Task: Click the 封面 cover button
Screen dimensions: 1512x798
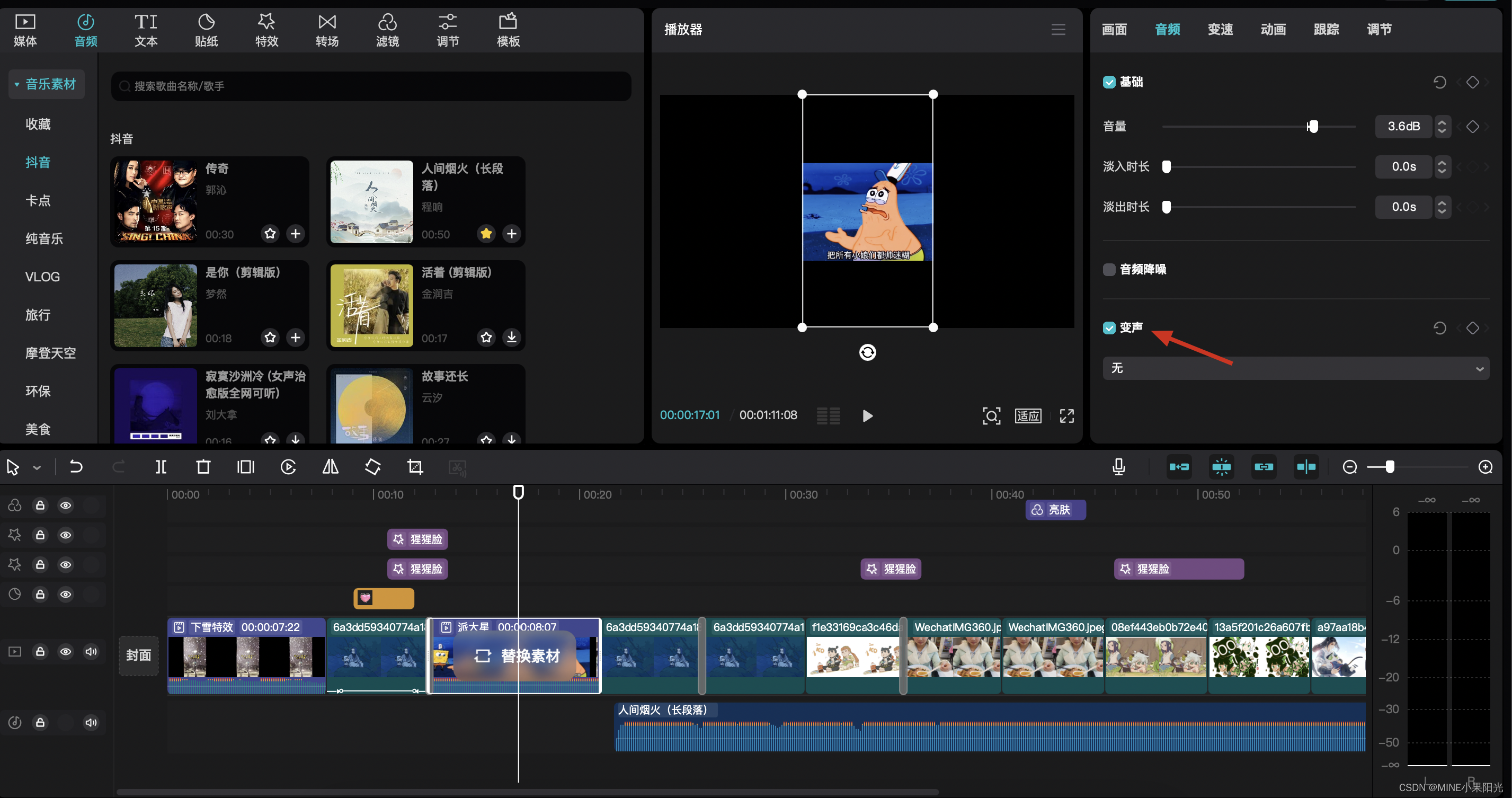Action: [x=138, y=655]
